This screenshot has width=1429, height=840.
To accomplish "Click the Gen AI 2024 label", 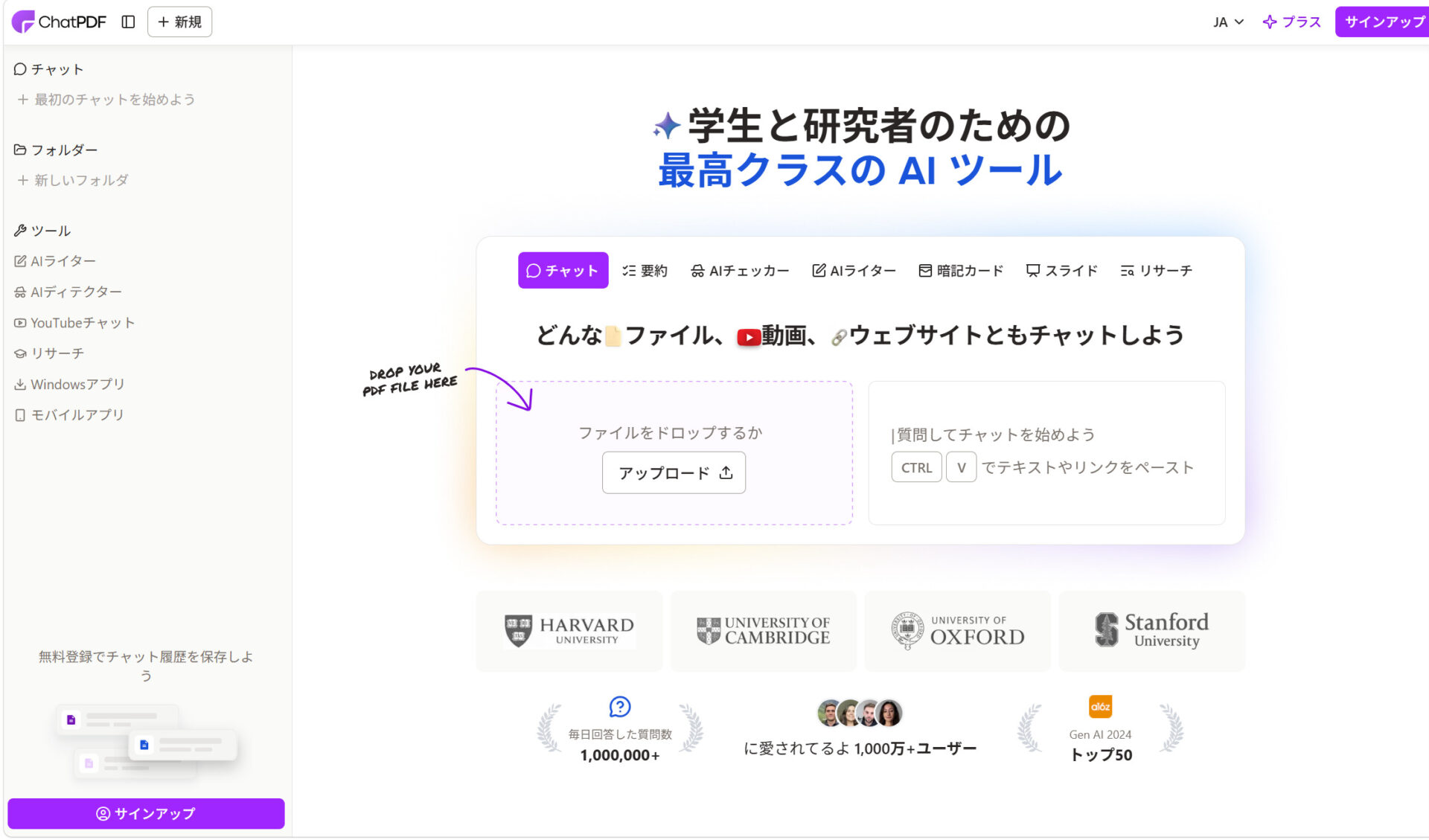I will [1100, 734].
